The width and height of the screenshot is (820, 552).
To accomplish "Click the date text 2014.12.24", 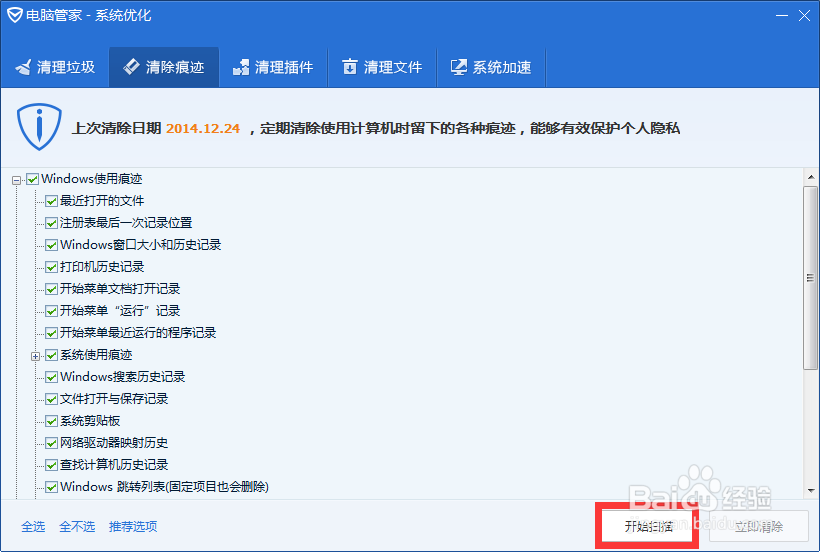I will (x=203, y=128).
